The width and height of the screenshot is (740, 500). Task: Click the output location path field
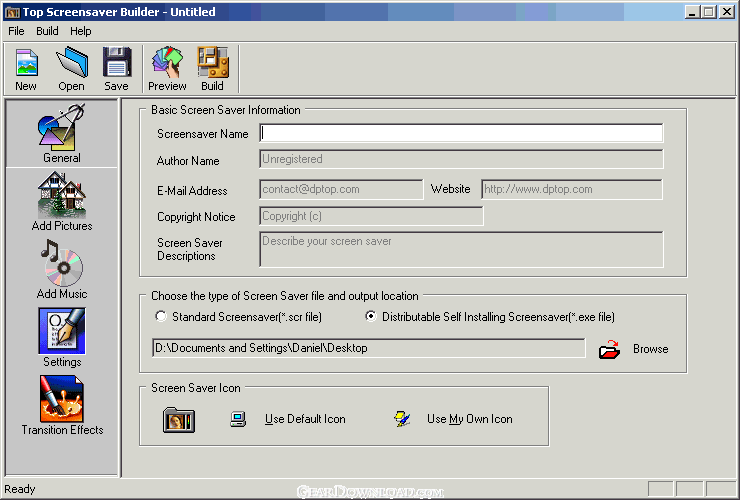click(369, 348)
